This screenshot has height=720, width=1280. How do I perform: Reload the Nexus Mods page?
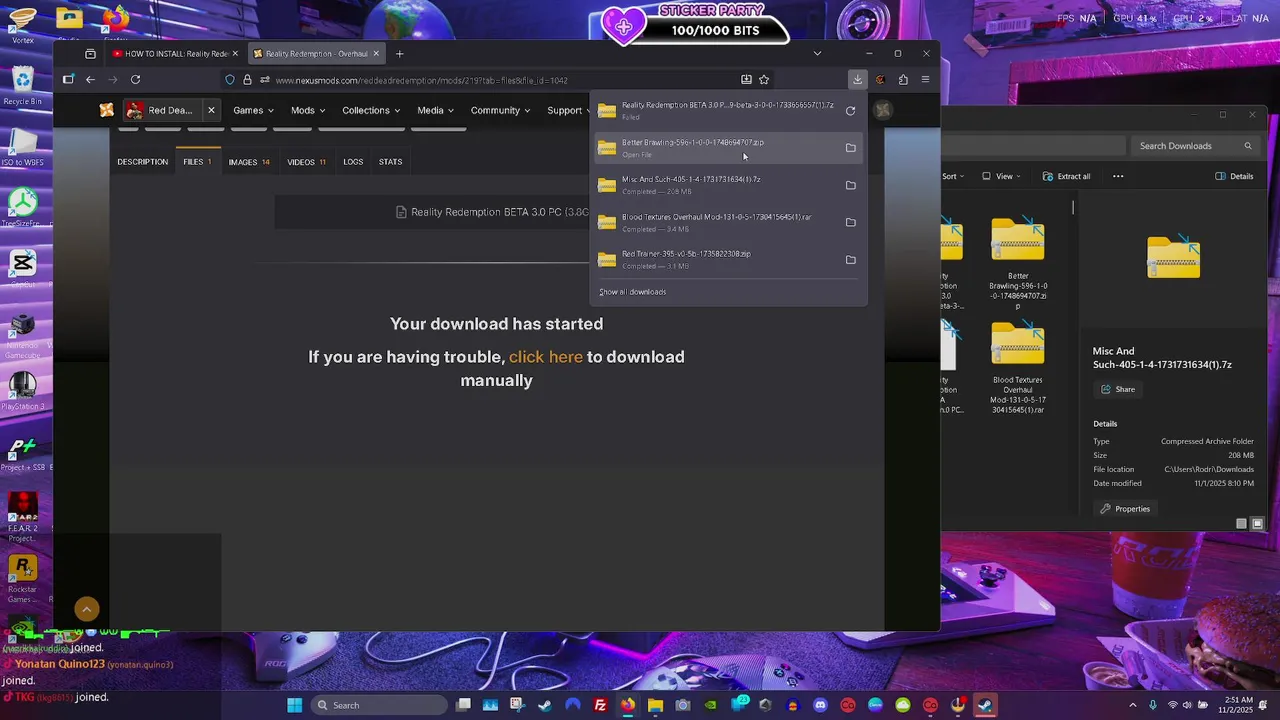tap(135, 80)
